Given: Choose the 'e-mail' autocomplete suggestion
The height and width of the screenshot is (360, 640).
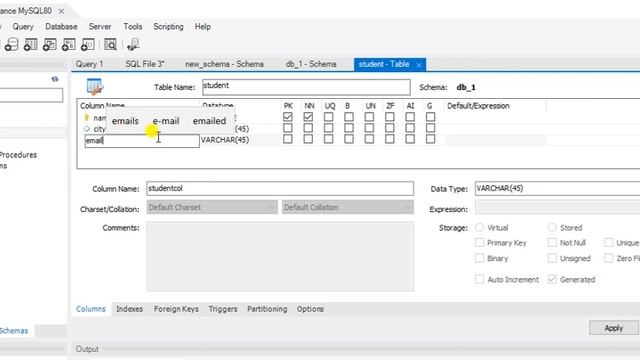Looking at the screenshot, I should click(166, 121).
